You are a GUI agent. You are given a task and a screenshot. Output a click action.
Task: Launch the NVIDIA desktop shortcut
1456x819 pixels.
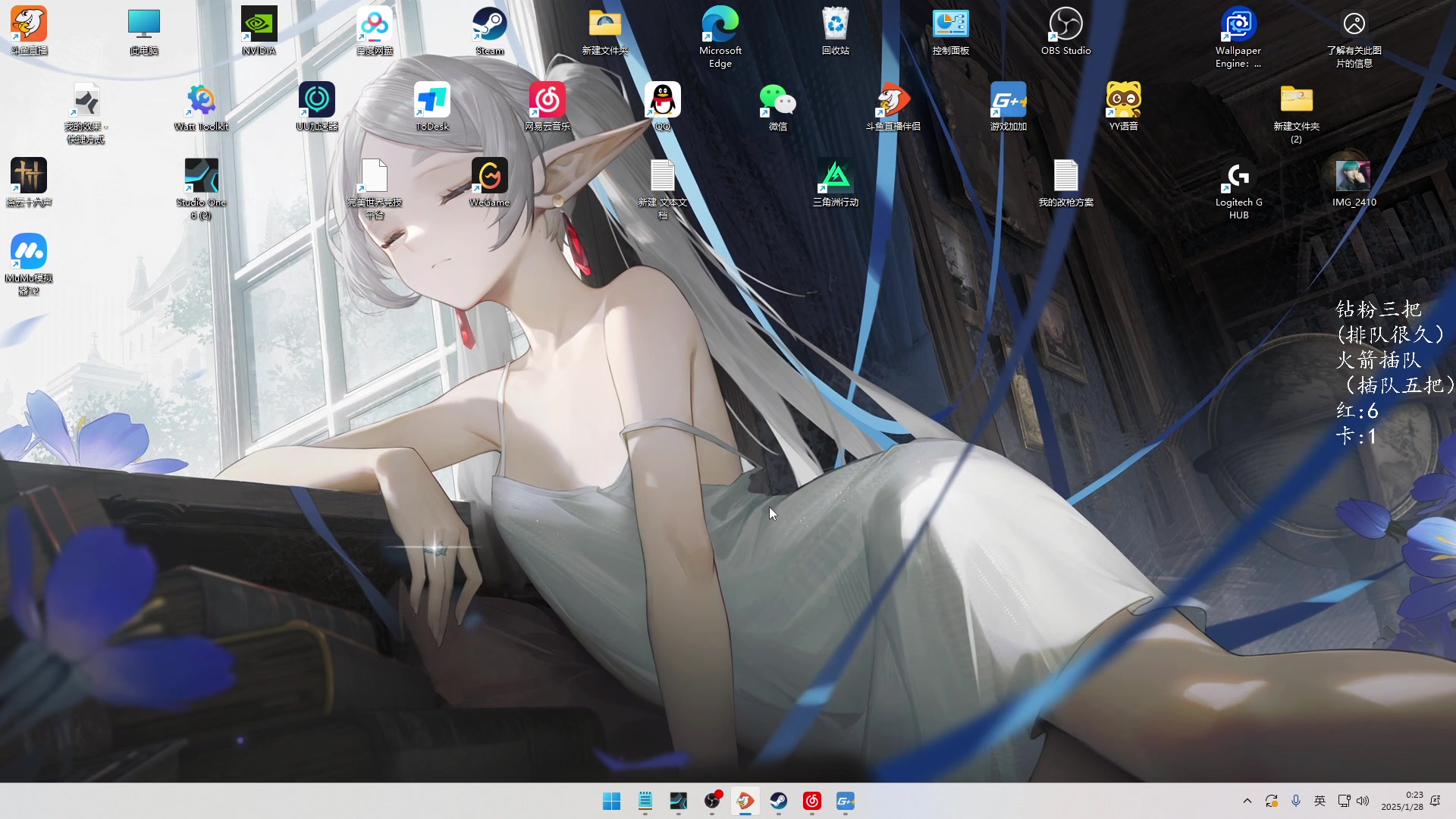point(259,31)
